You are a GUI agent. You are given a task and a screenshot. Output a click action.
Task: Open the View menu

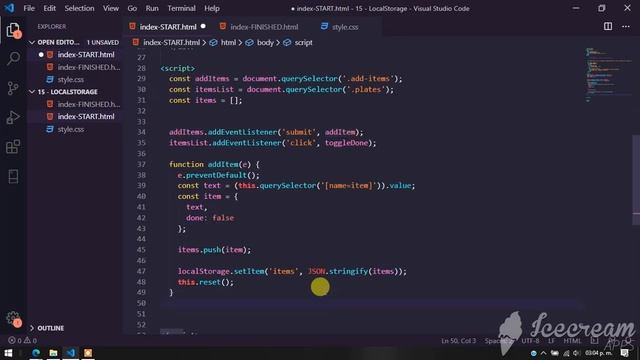pyautogui.click(x=111, y=8)
